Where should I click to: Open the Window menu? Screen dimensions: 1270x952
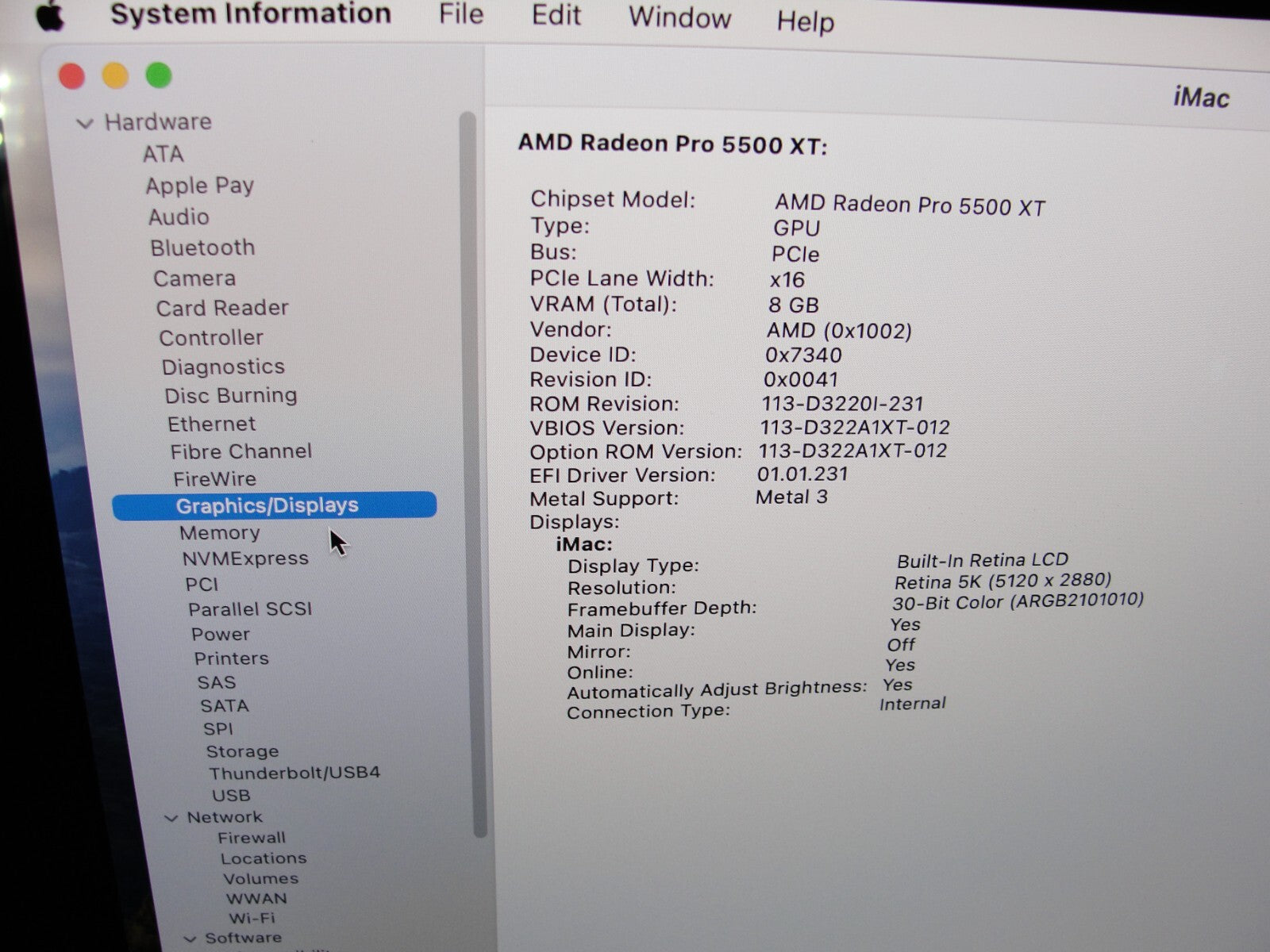point(679,17)
